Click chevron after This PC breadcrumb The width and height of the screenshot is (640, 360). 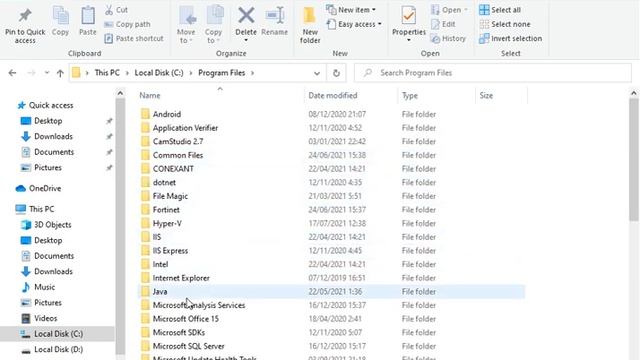pos(127,73)
